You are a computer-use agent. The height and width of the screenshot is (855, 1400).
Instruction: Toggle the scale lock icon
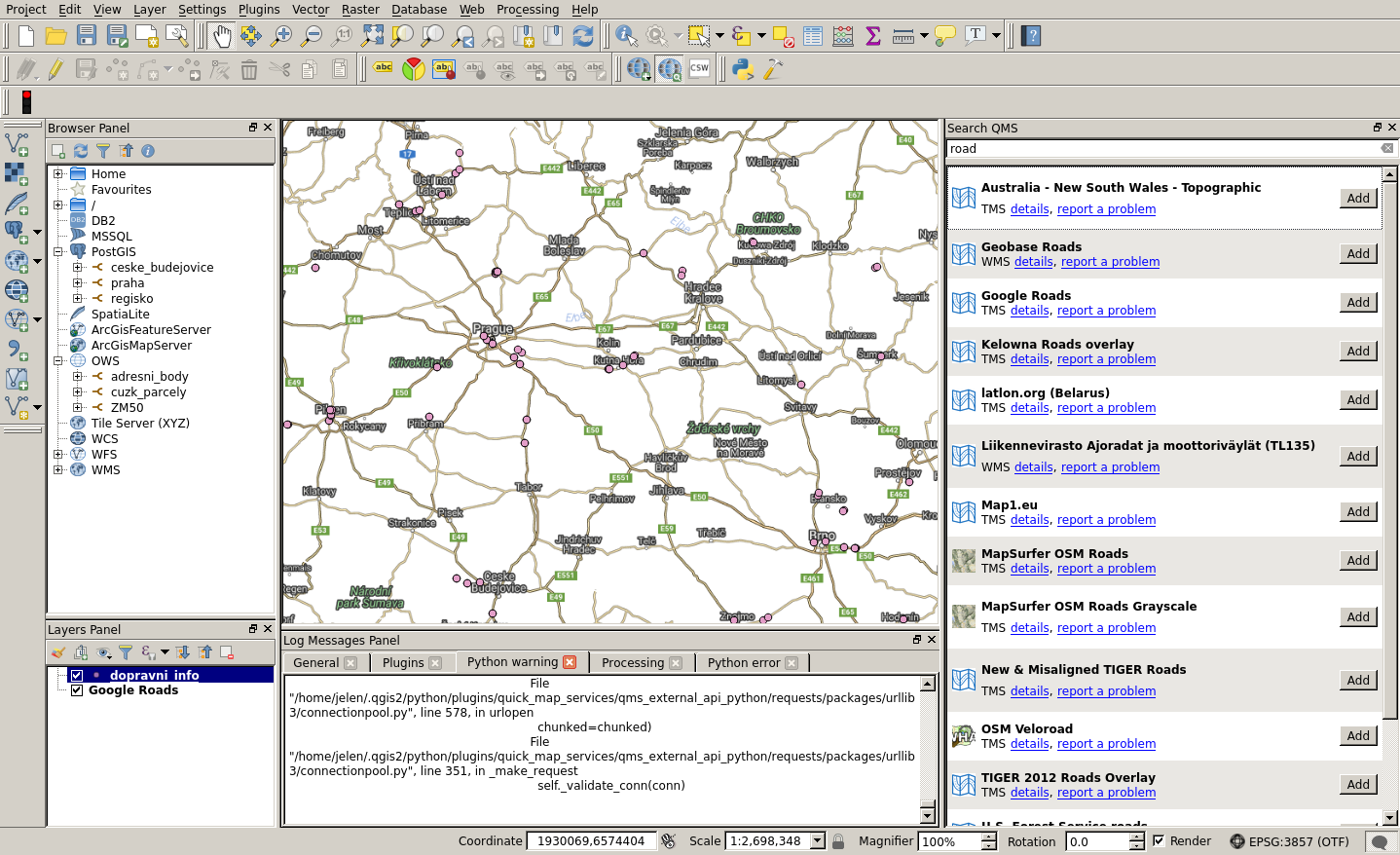point(838,841)
